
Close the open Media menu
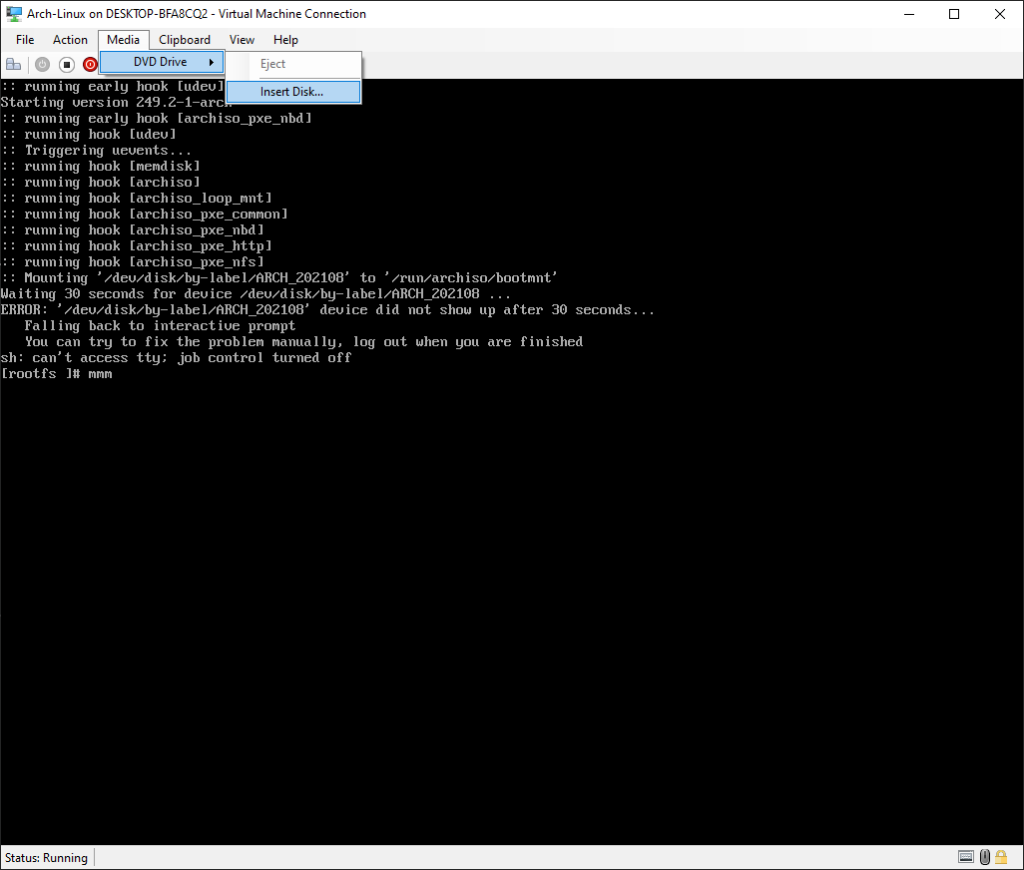pos(123,40)
